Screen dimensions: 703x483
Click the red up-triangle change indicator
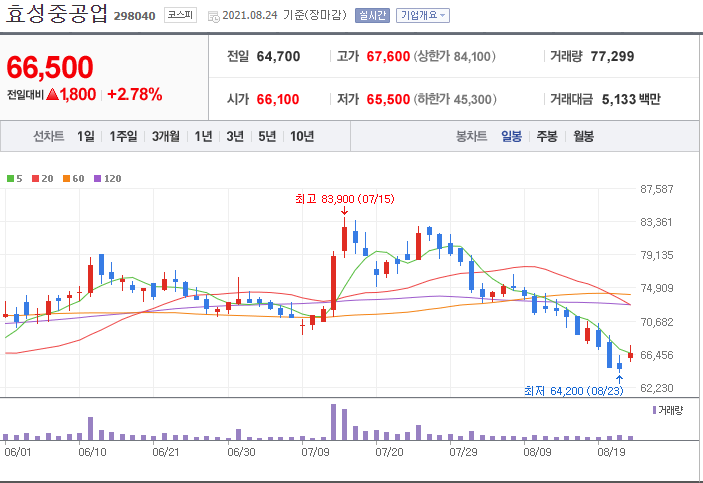pos(52,94)
